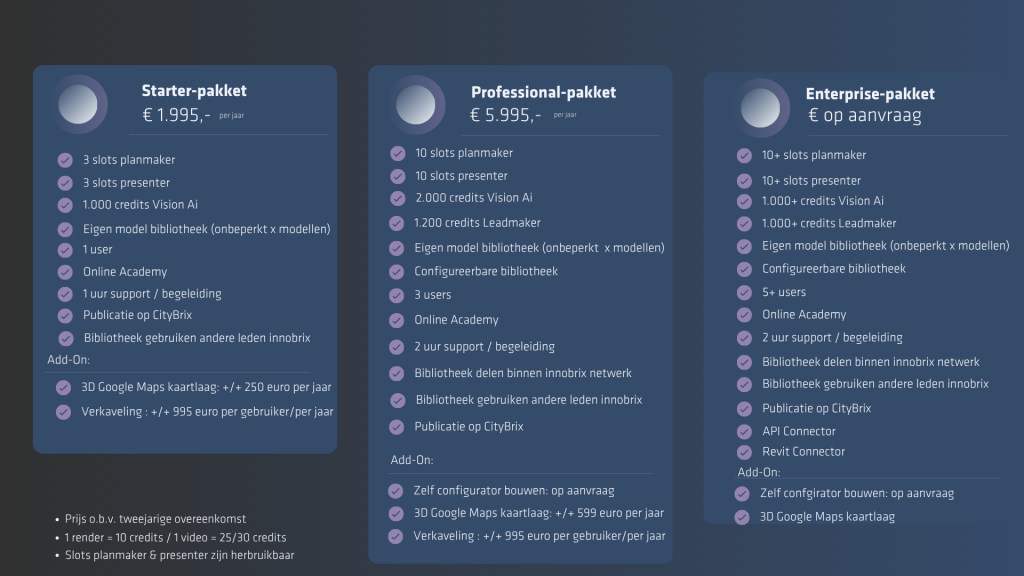This screenshot has width=1024, height=576.
Task: Select the Starter-pakket title
Action: pos(194,91)
